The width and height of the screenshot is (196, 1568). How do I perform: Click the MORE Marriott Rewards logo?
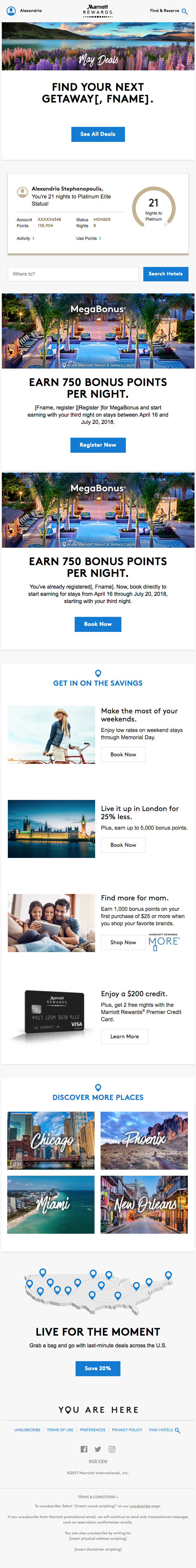pos(164,942)
